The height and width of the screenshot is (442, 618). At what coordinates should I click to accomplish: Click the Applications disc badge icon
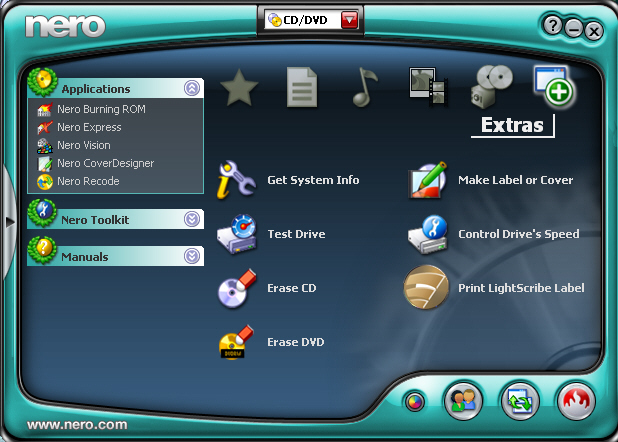coord(43,82)
